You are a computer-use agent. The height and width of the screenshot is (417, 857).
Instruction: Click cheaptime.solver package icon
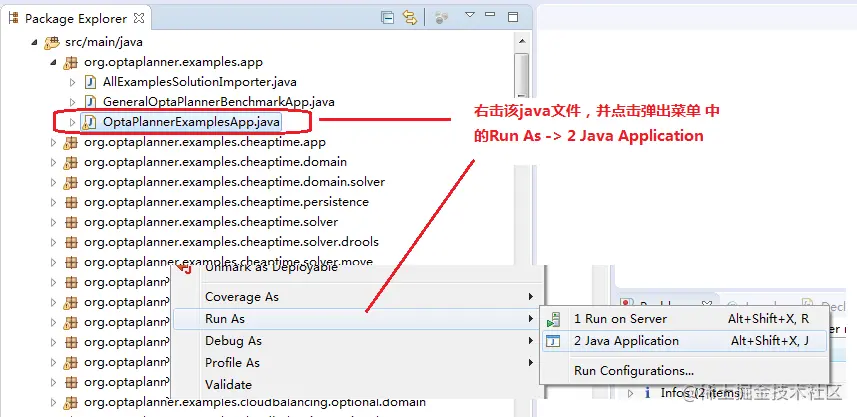click(x=71, y=222)
